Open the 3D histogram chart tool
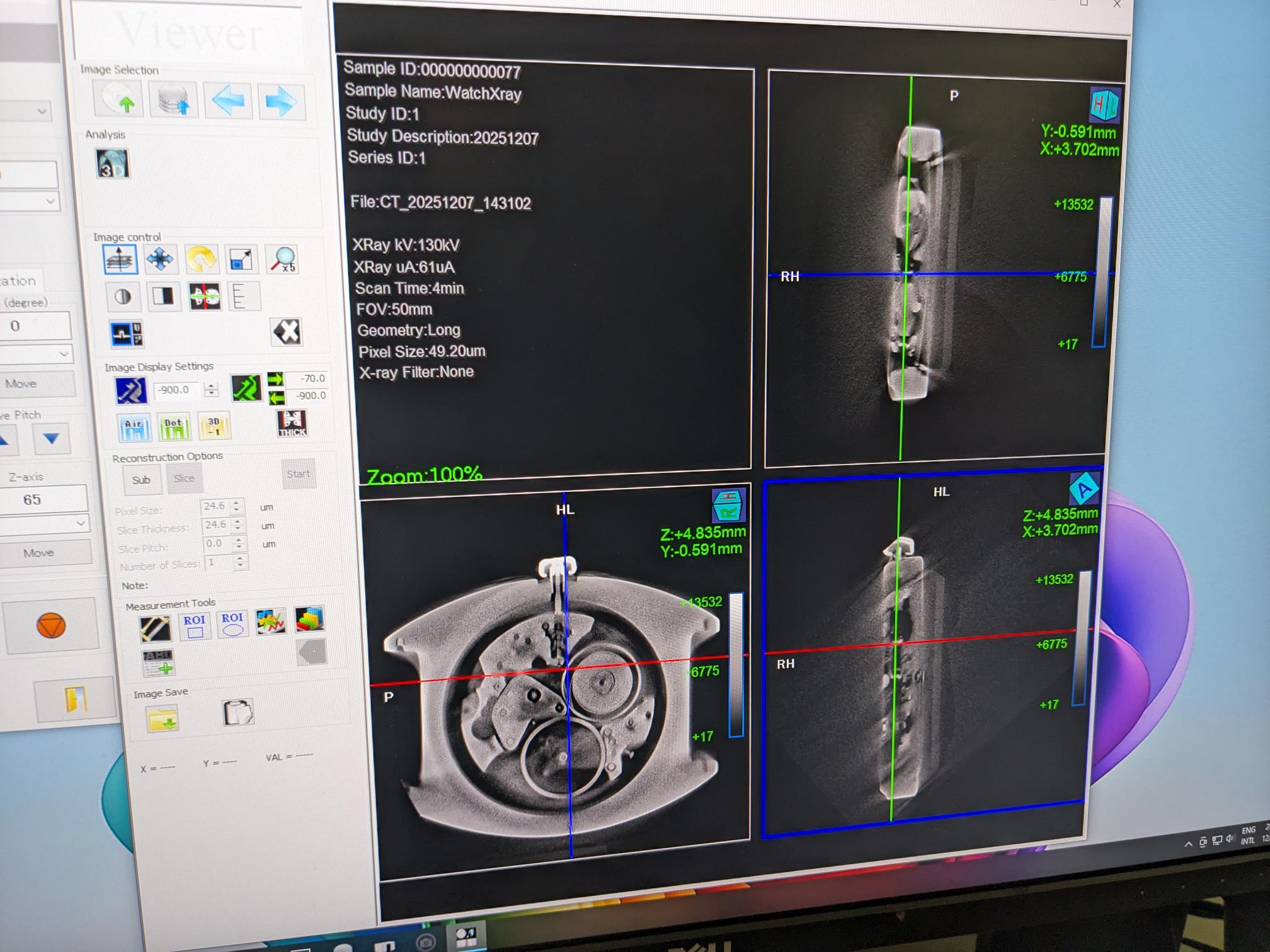This screenshot has width=1270, height=952. [309, 619]
